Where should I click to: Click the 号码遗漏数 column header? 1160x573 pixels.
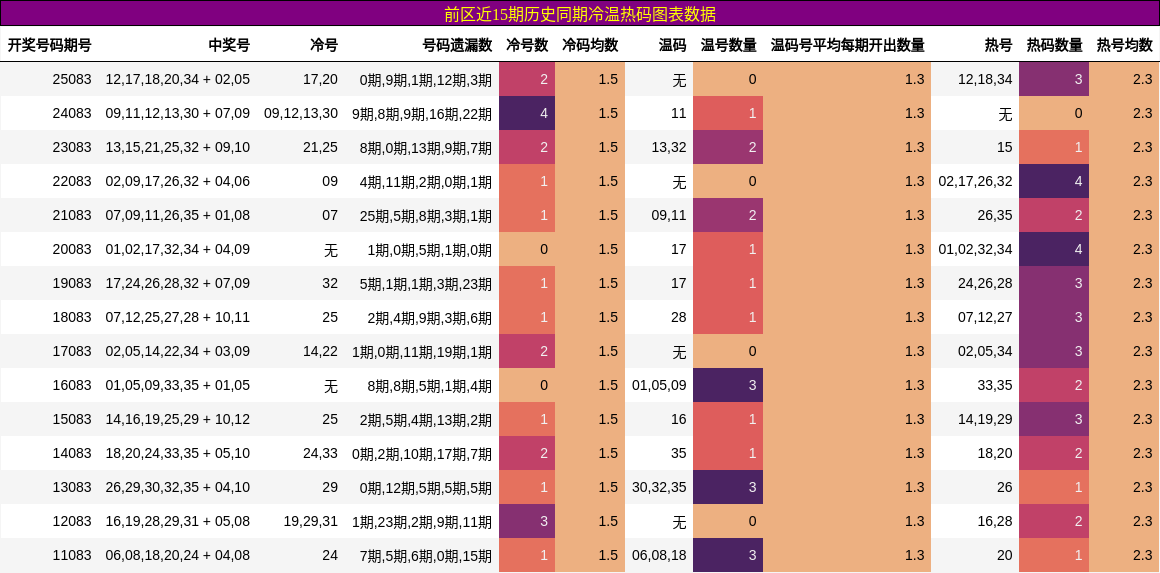tap(457, 45)
